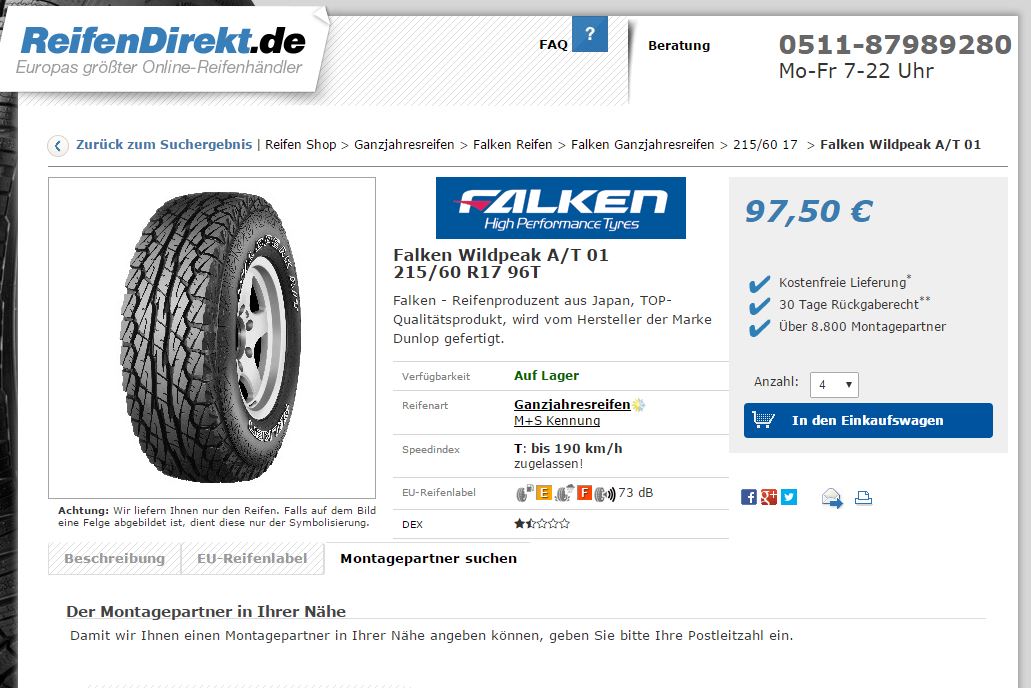Open the Anzahl quantity dropdown
The height and width of the screenshot is (688, 1031).
(834, 385)
